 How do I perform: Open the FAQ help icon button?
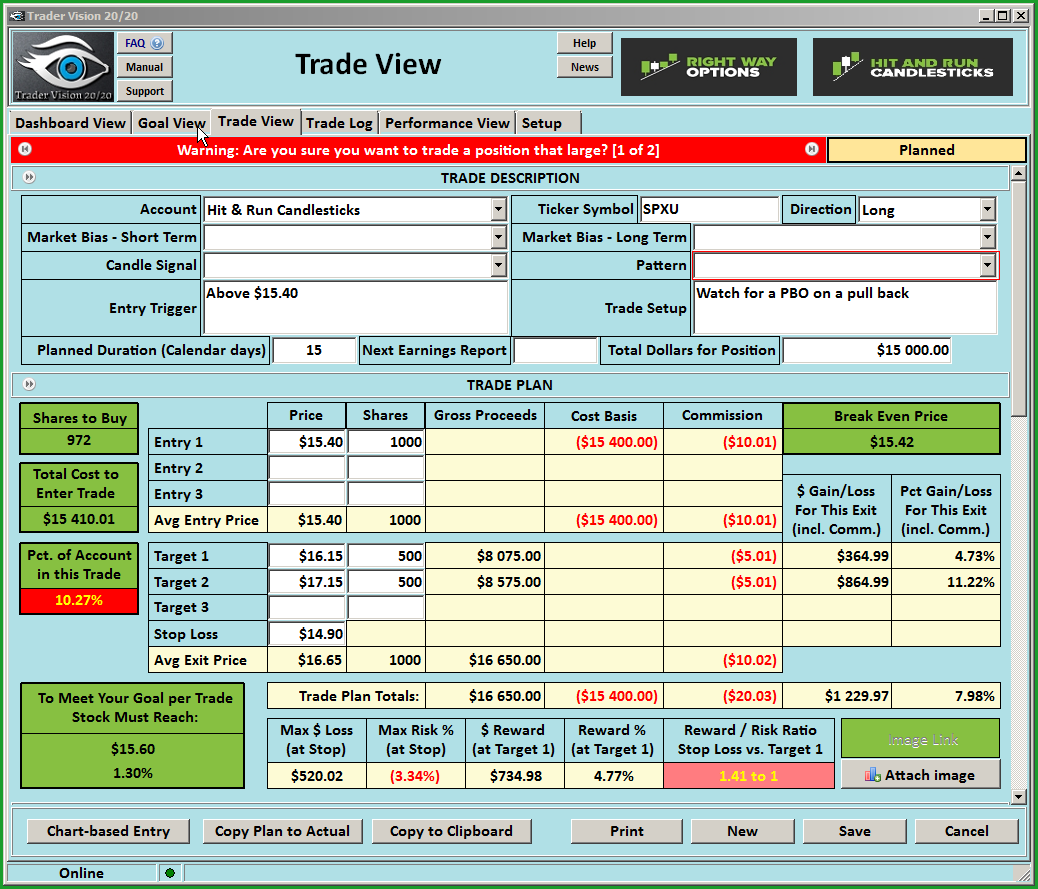(145, 43)
